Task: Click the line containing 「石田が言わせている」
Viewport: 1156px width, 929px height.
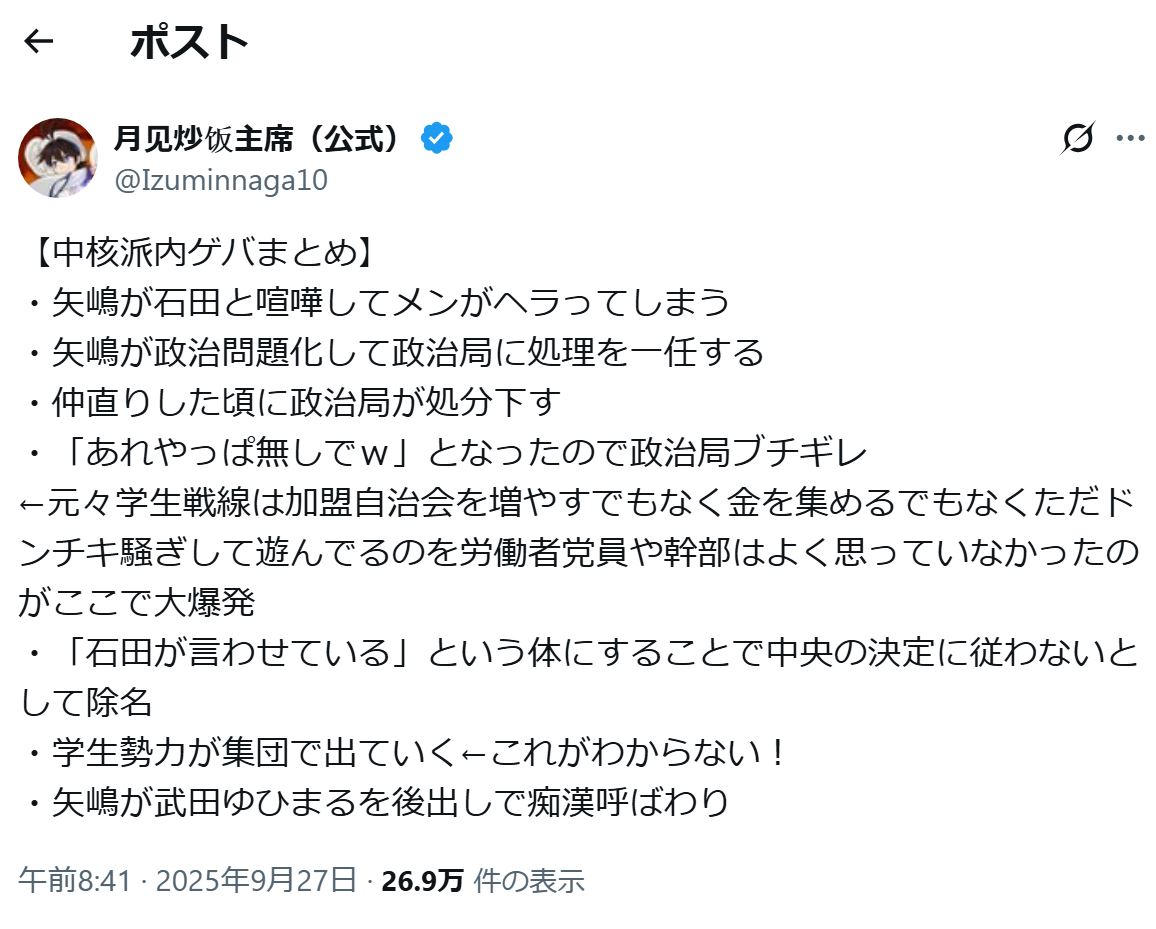Action: tap(580, 652)
